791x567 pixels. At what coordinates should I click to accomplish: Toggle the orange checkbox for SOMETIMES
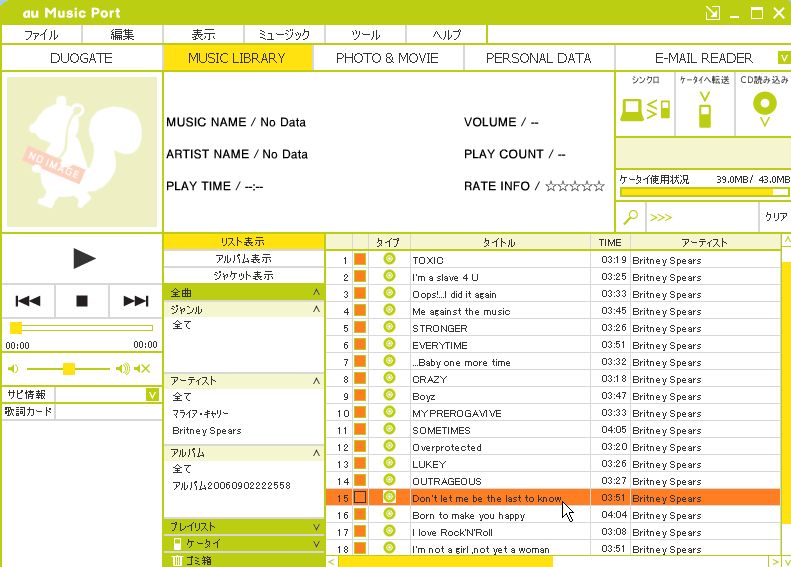coord(360,430)
